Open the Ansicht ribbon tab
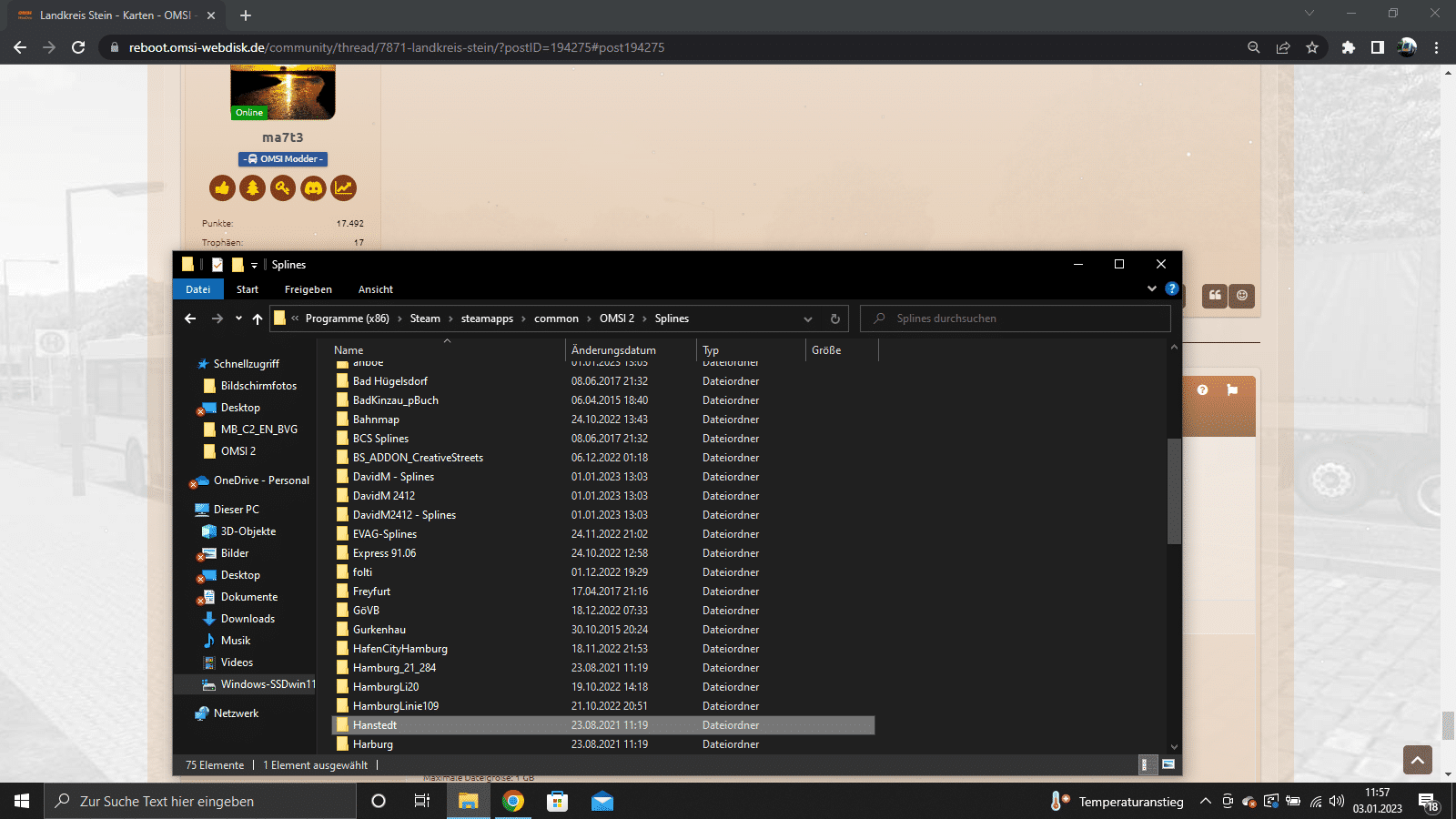1456x819 pixels. (375, 289)
